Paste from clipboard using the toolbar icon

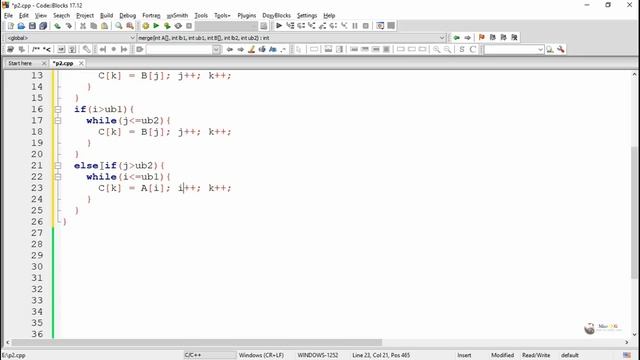(104, 26)
